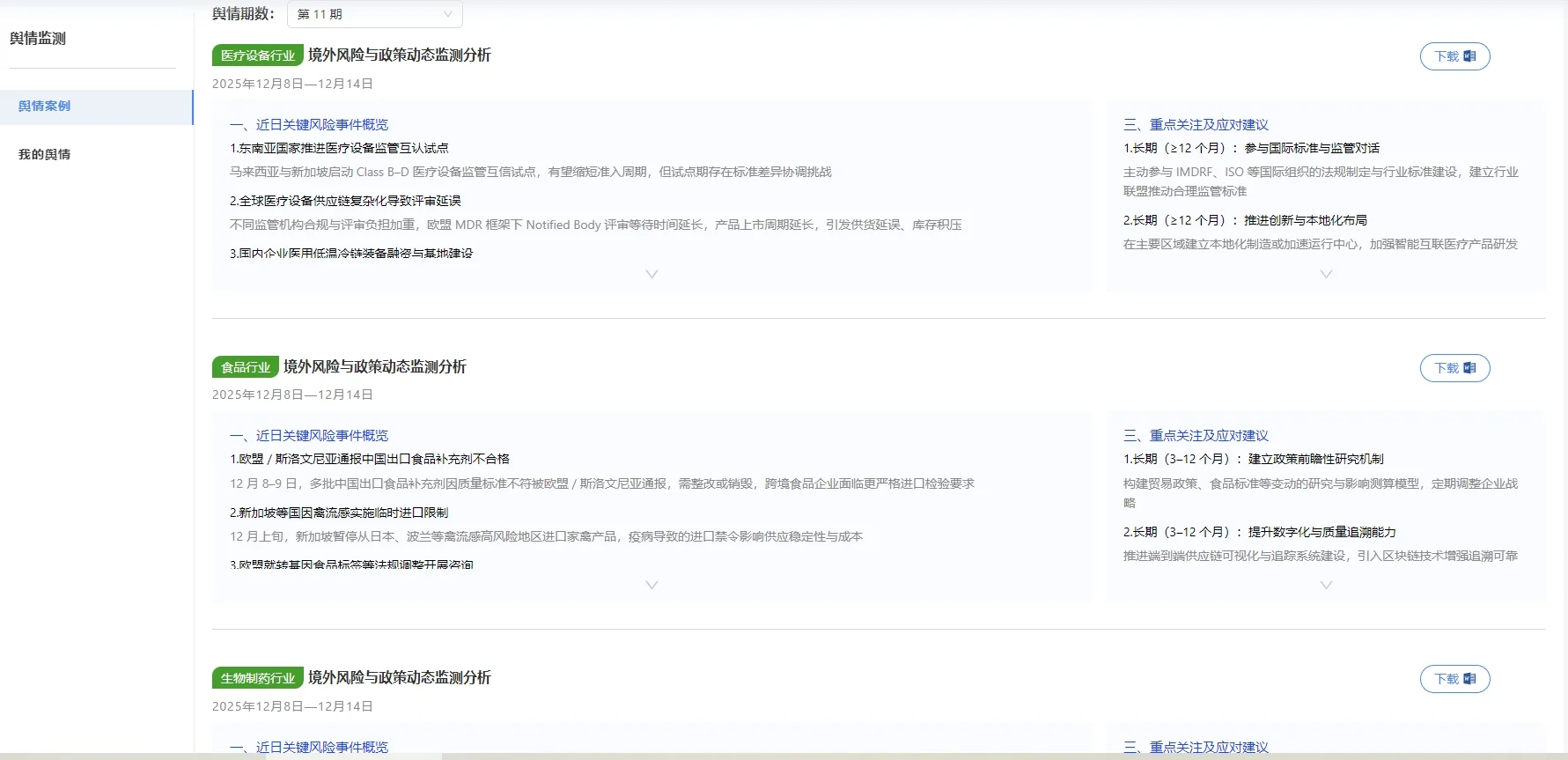Expand 医疗设备行业 近日关键风险事件概览 chevron

pyautogui.click(x=651, y=274)
